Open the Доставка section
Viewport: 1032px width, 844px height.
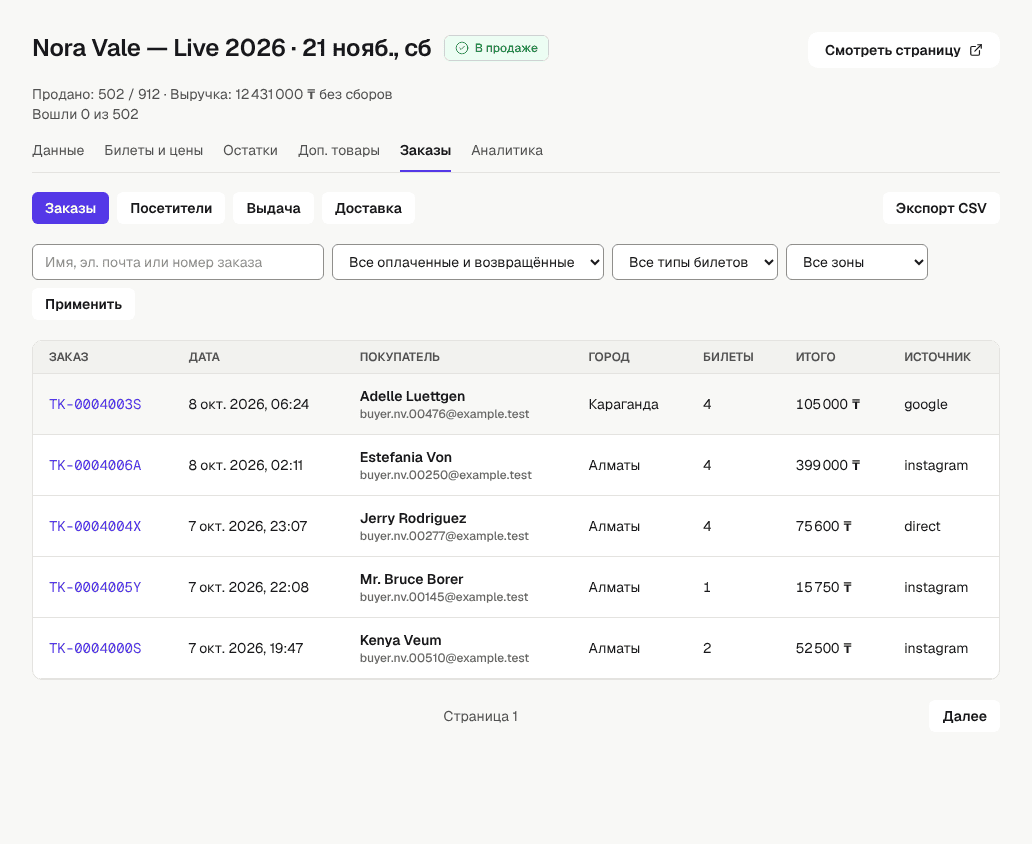pyautogui.click(x=368, y=208)
